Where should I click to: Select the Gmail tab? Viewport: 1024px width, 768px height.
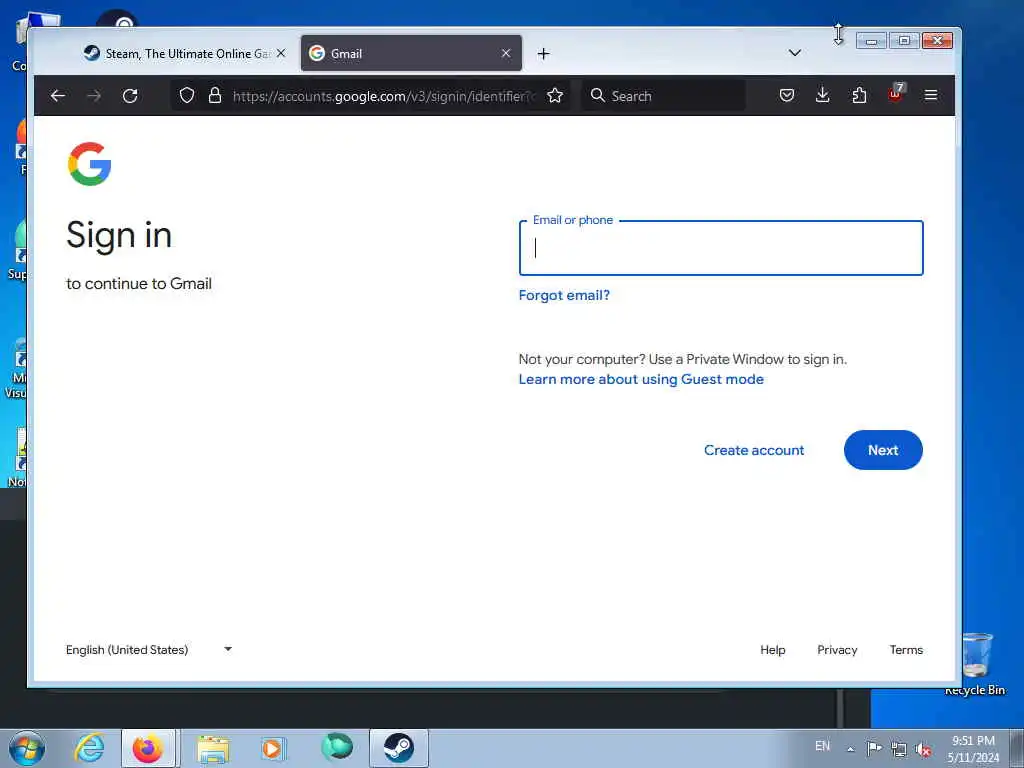[411, 54]
